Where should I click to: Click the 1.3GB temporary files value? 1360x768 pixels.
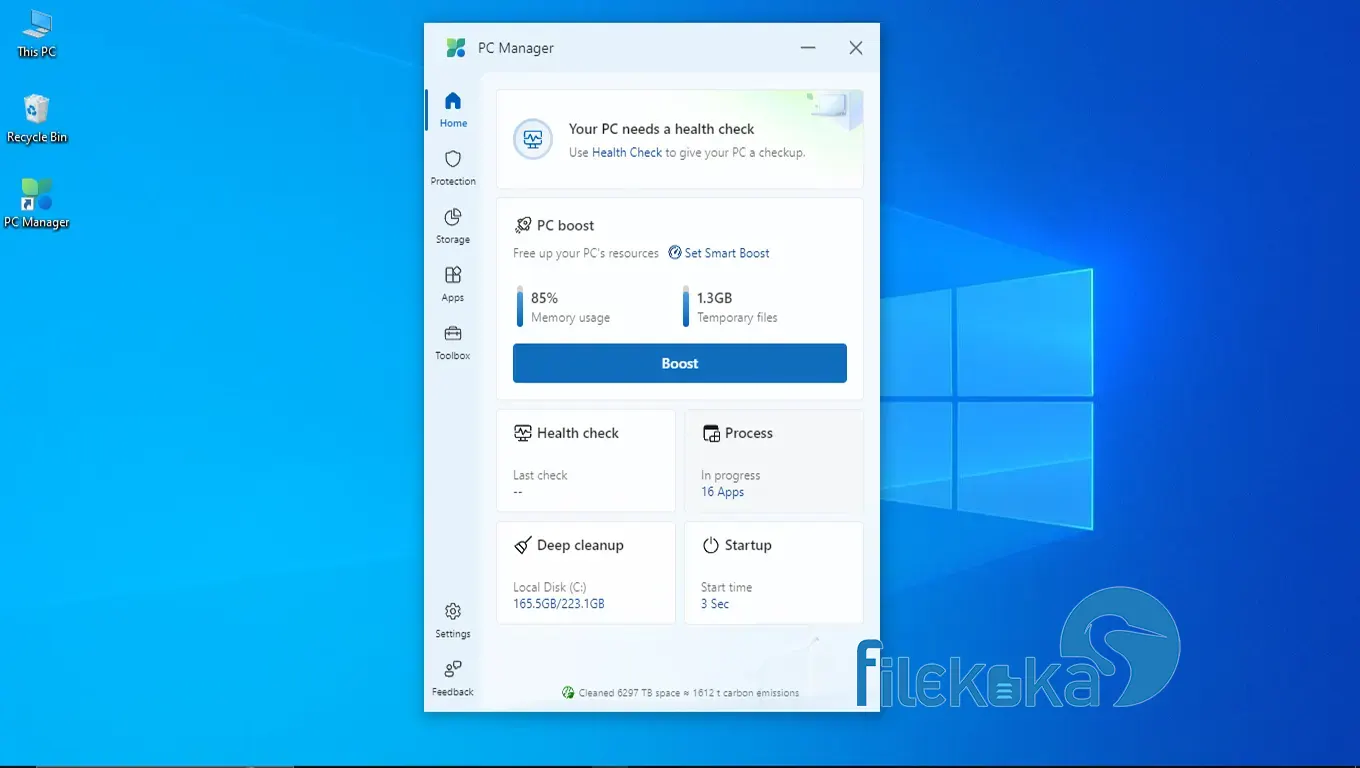point(714,298)
